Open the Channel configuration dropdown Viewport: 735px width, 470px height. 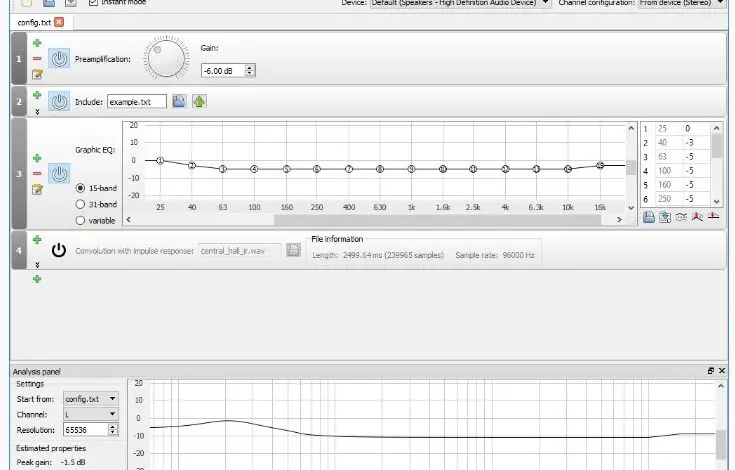(x=682, y=3)
